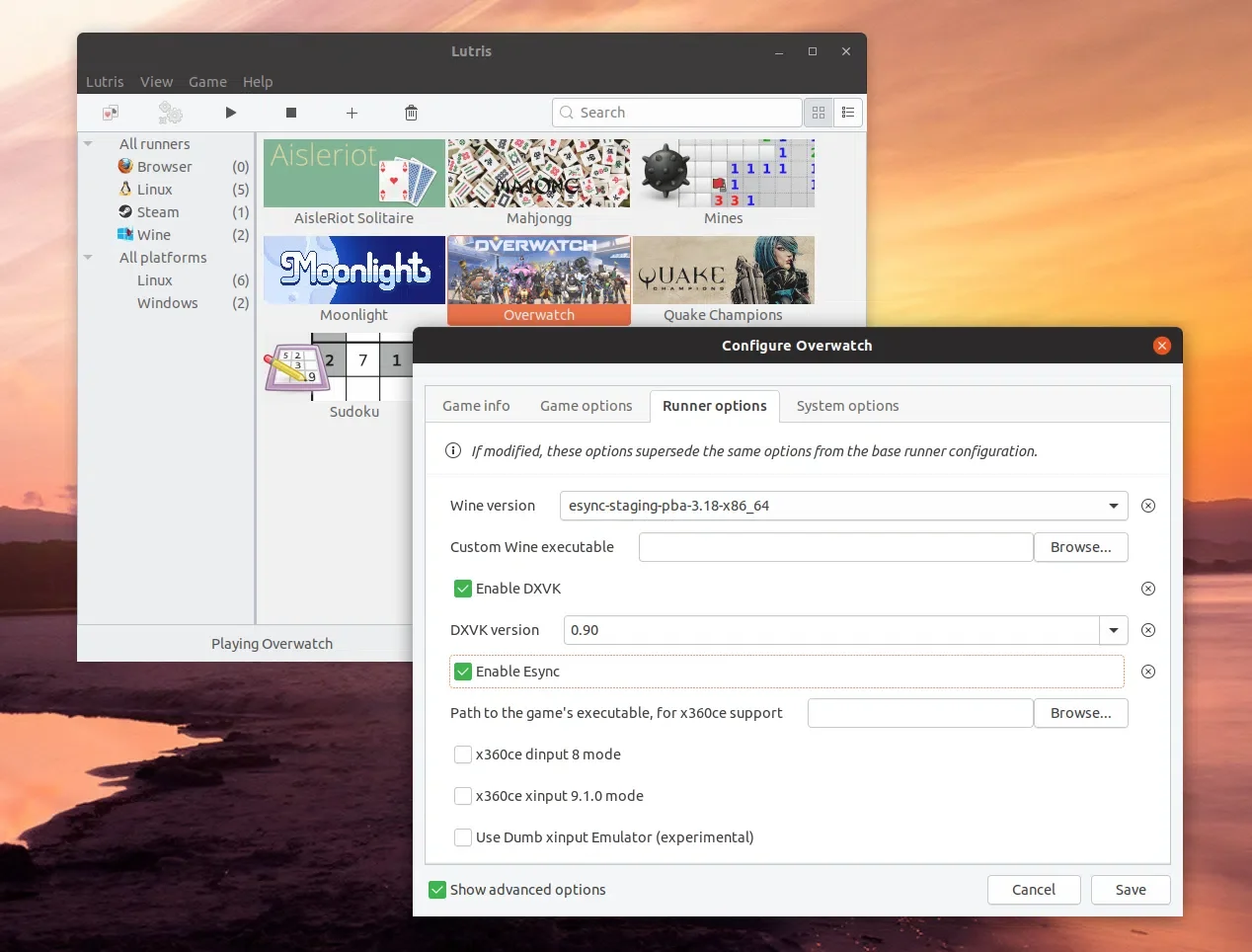Click the Play button in Lutris toolbar
This screenshot has height=952, width=1252.
231,113
